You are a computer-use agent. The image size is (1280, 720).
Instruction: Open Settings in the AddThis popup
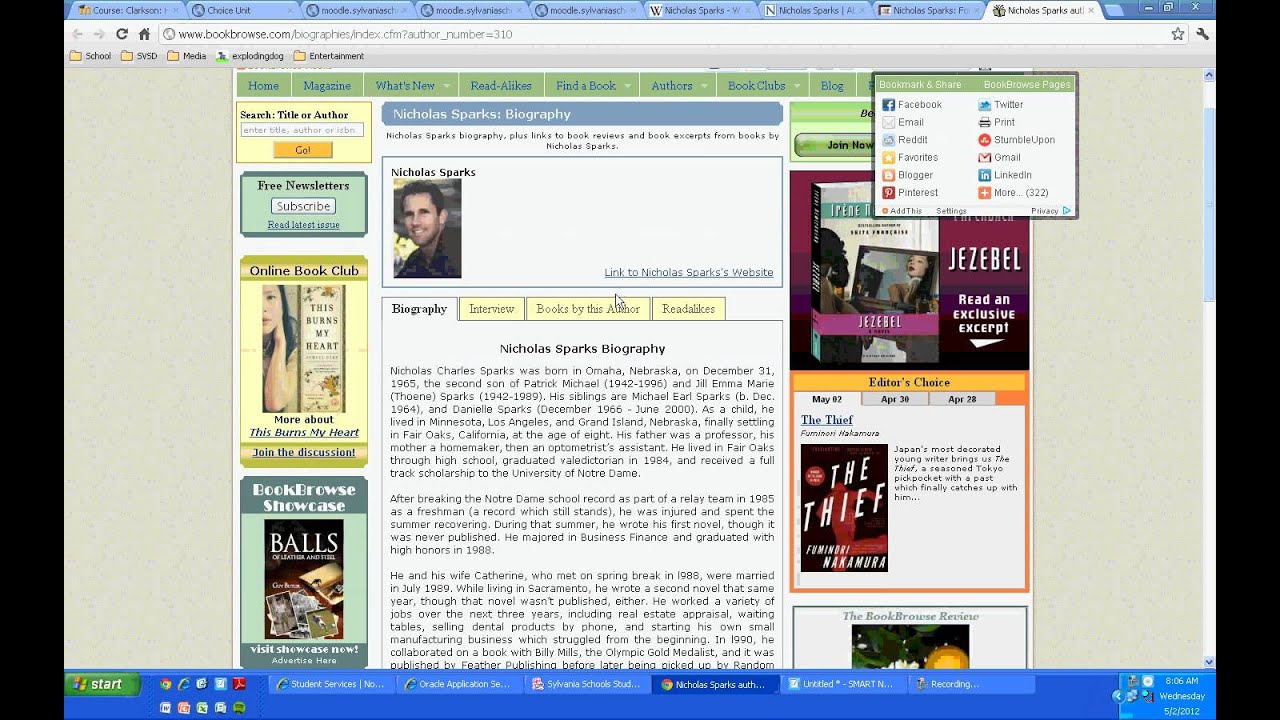(x=951, y=211)
